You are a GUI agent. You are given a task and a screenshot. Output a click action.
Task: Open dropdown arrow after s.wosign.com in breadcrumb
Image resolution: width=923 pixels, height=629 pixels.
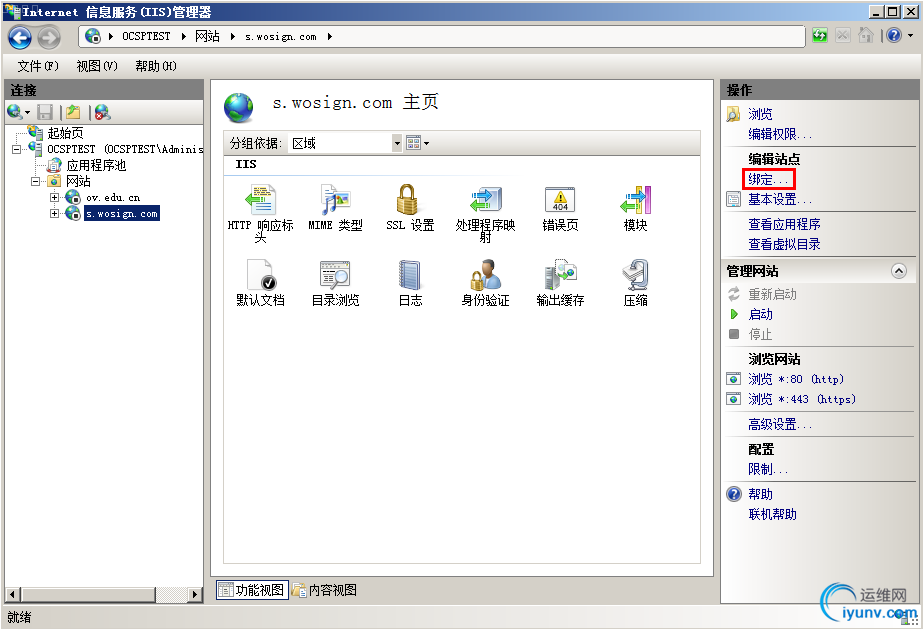330,36
